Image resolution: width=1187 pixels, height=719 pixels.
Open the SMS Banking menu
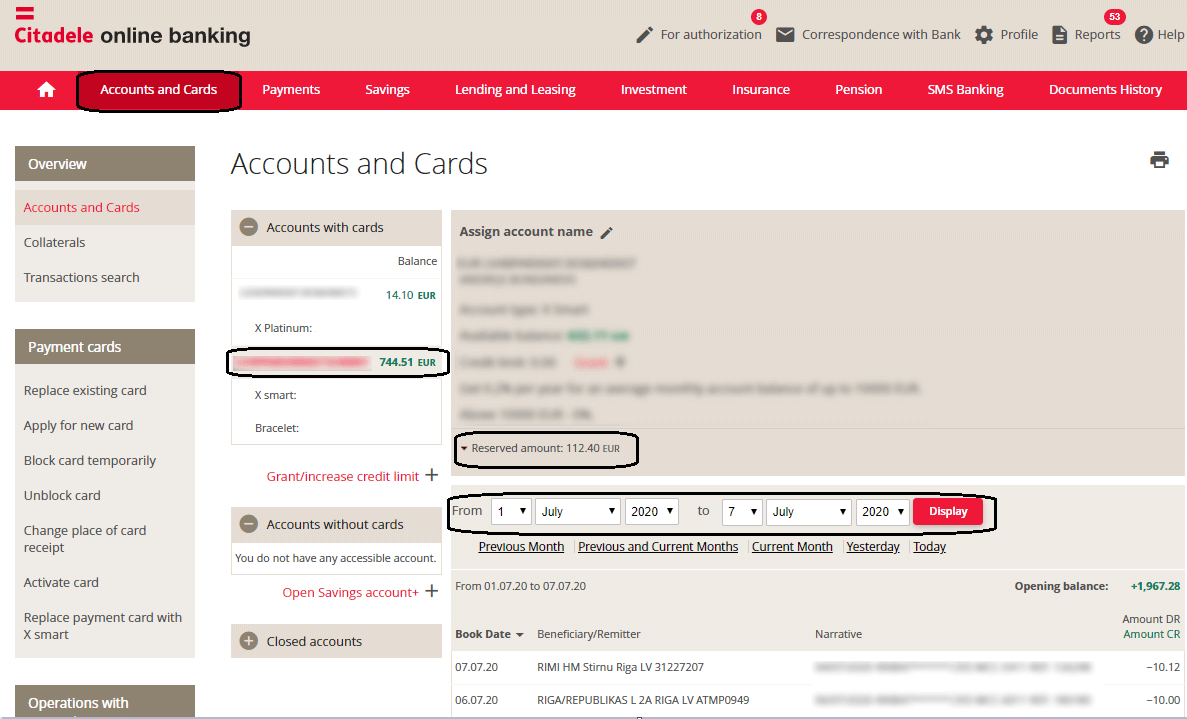pyautogui.click(x=965, y=90)
